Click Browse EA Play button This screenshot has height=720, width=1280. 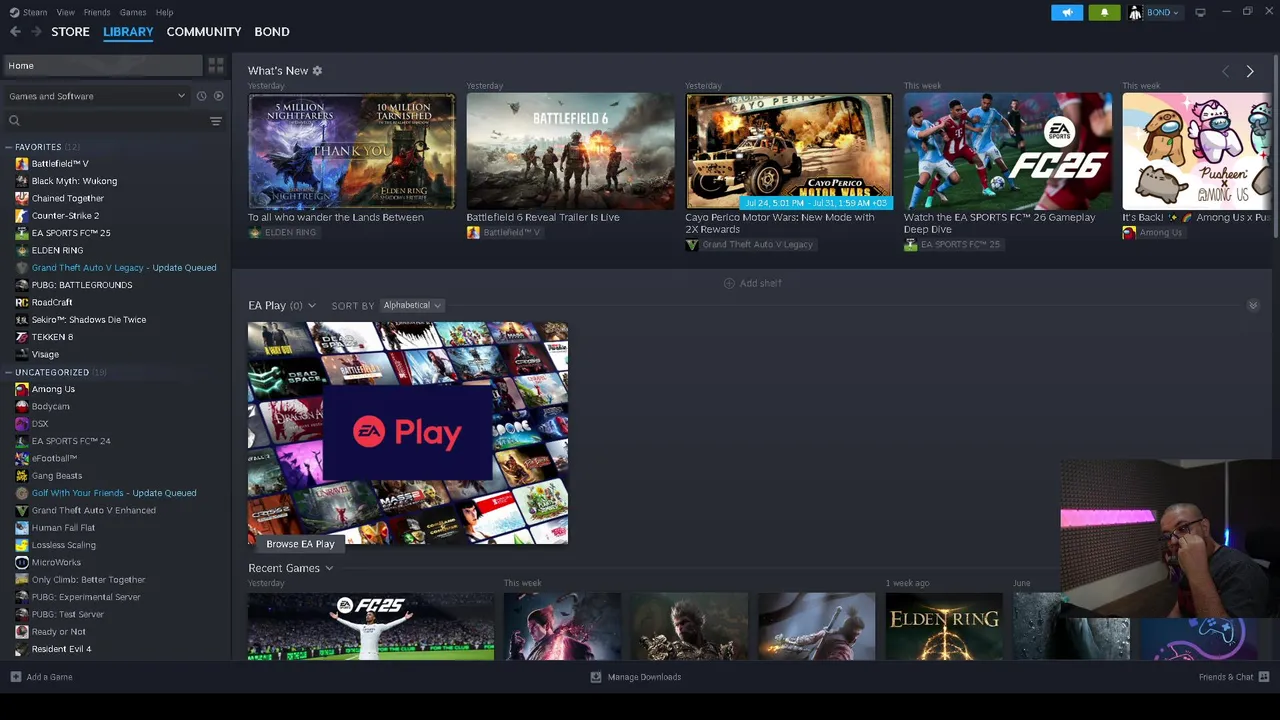[x=300, y=544]
